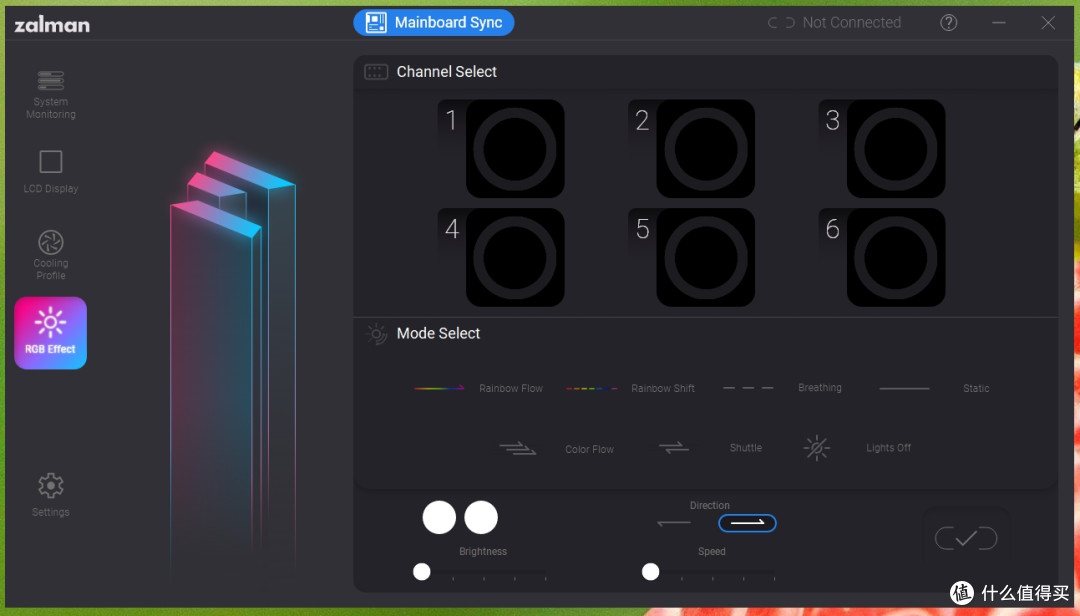1080x616 pixels.
Task: Close the Zalman window
Action: tap(1048, 23)
